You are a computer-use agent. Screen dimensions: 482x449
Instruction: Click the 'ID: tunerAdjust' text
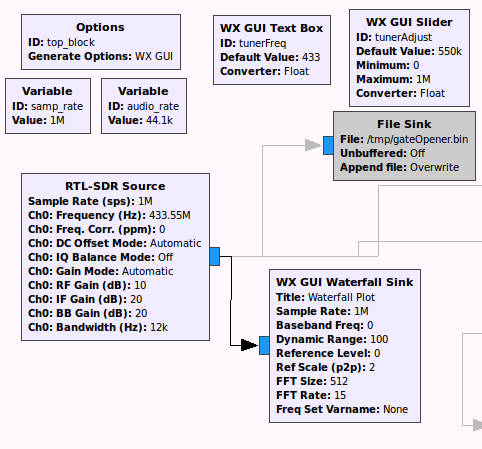point(394,37)
